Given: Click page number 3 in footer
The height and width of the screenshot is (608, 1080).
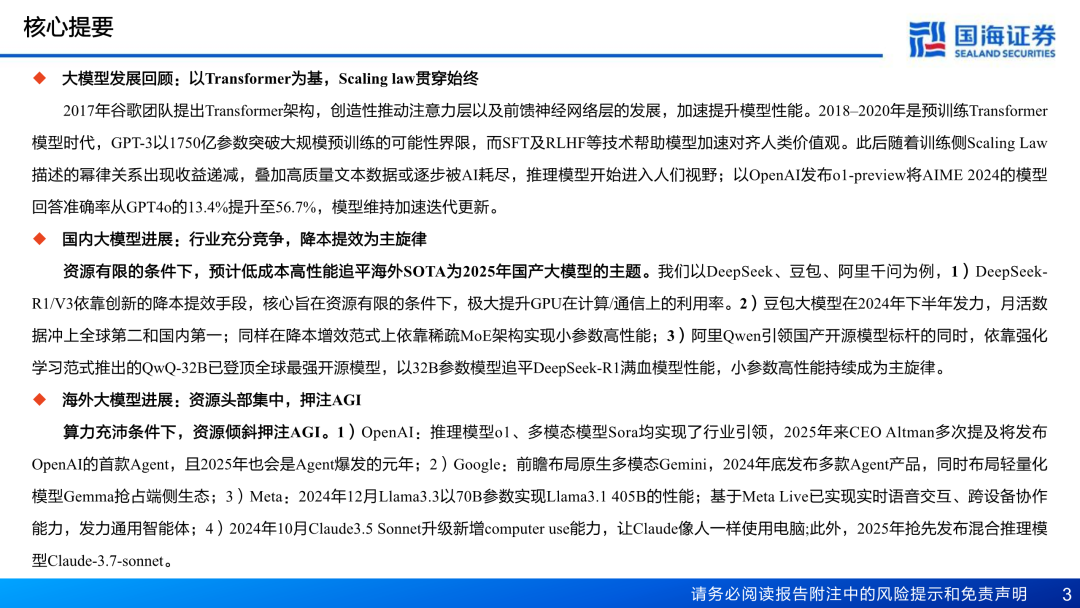Looking at the screenshot, I should click(1066, 594).
